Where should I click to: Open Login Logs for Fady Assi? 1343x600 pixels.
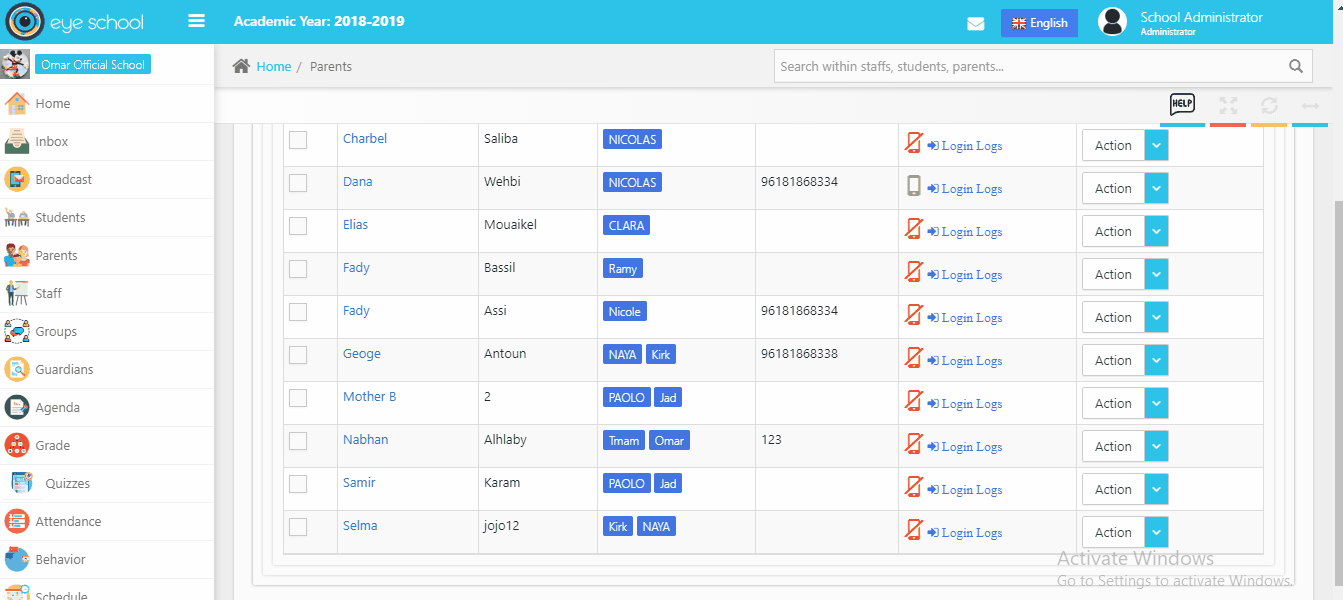(x=965, y=317)
